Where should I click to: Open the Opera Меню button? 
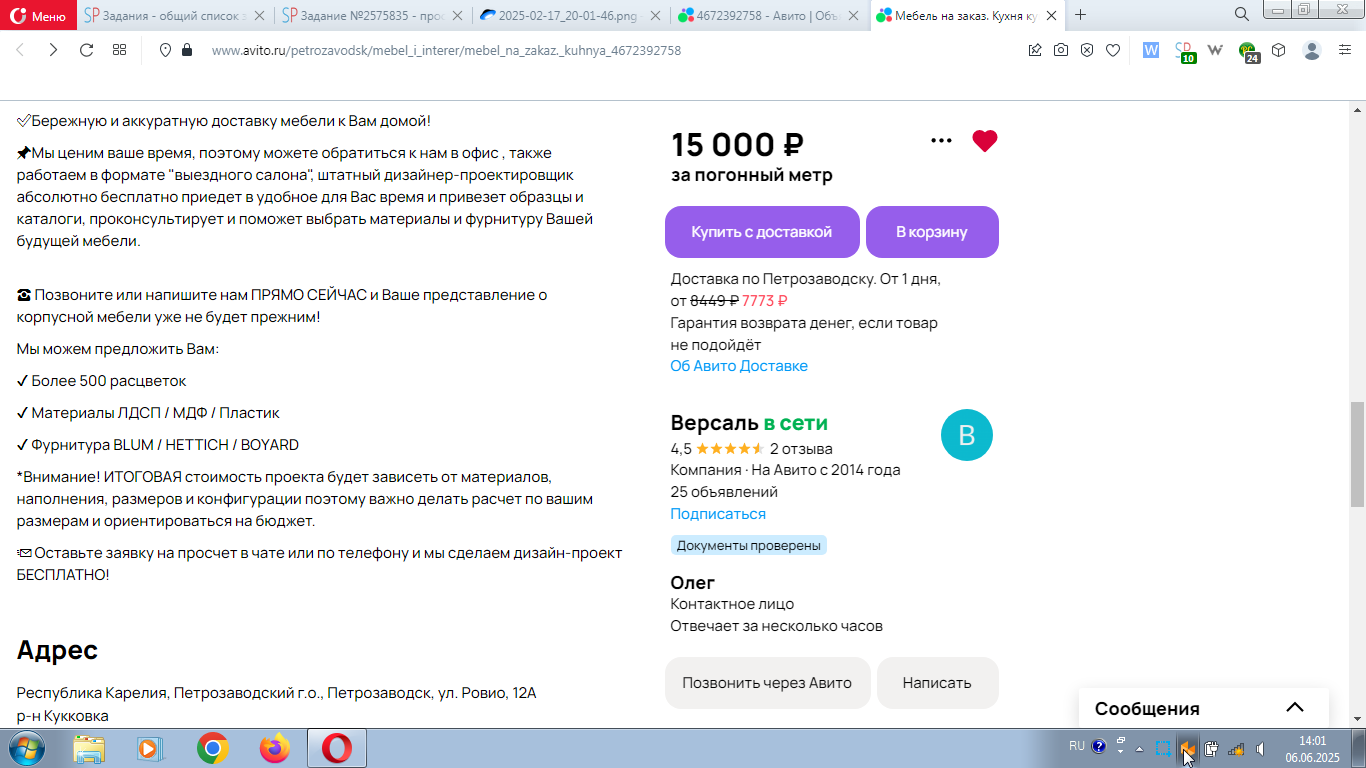38,15
